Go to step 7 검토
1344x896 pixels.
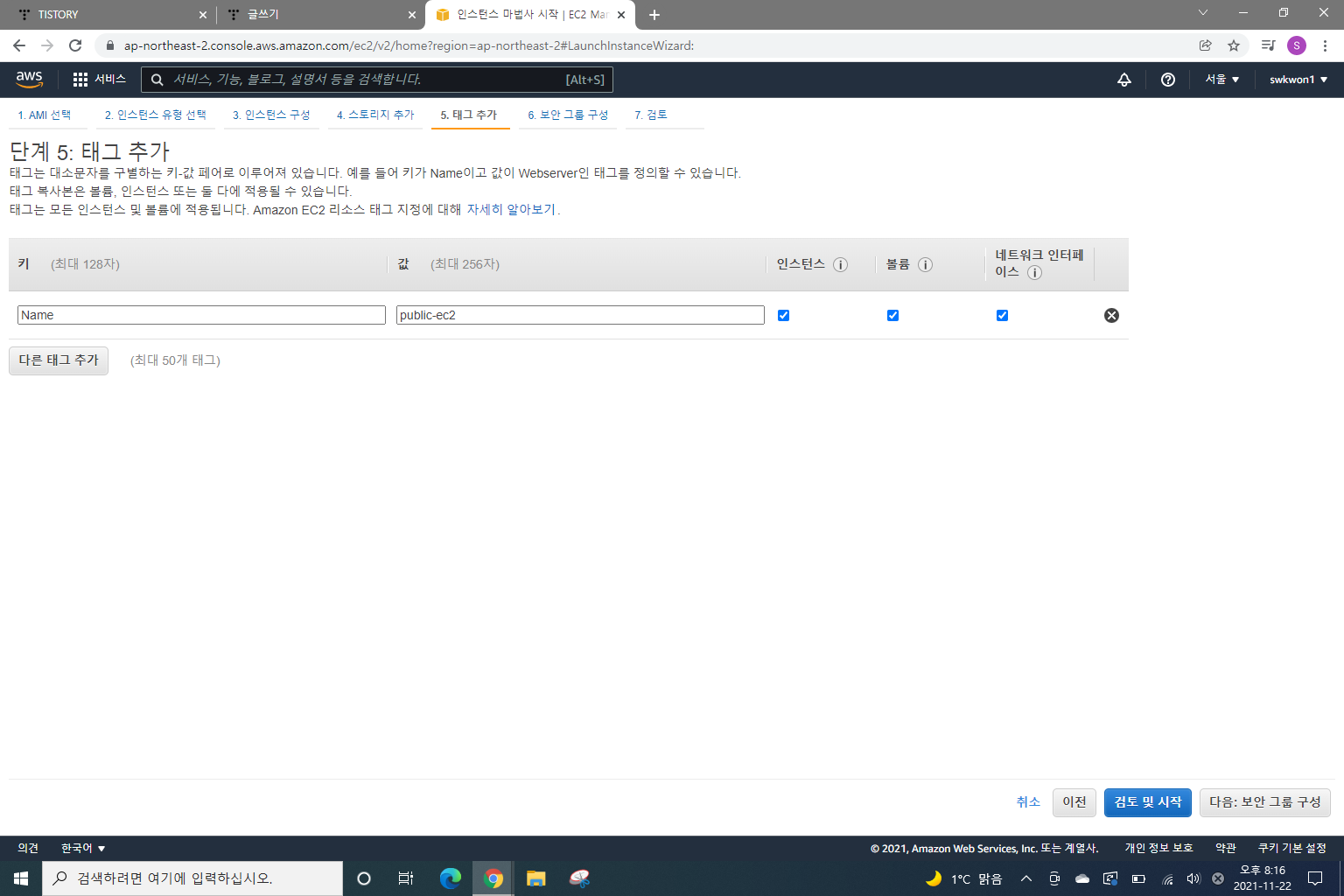point(651,115)
